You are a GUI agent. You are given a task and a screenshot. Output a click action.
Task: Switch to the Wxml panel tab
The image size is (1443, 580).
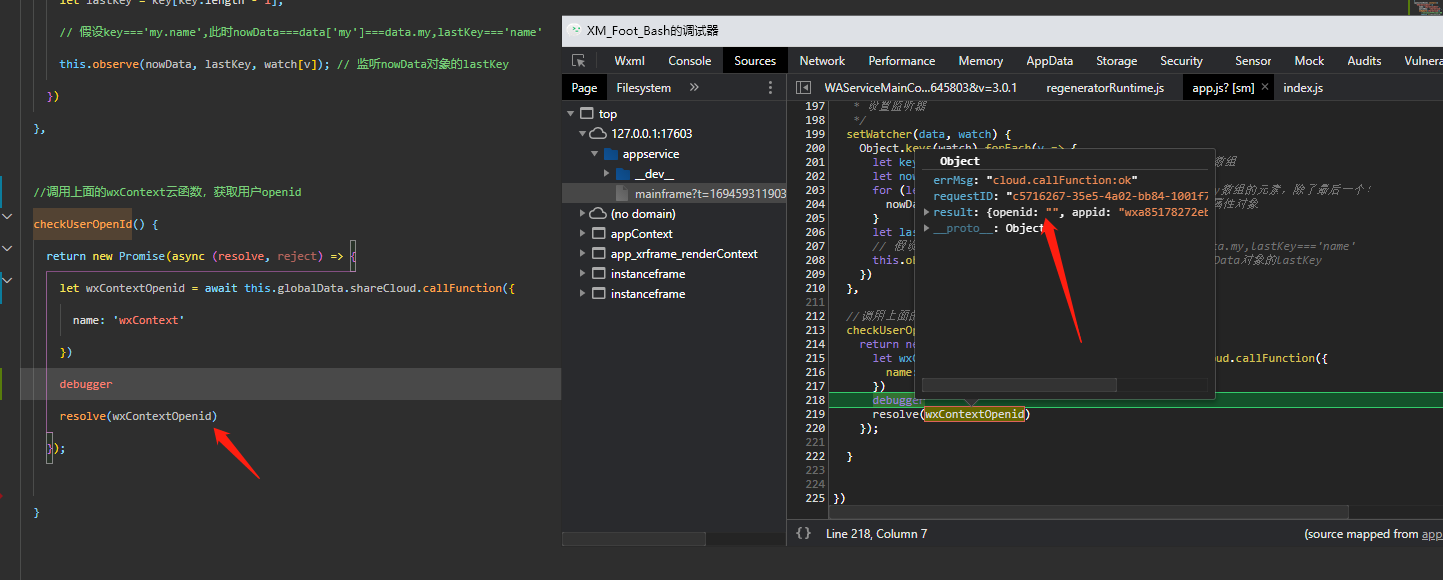tap(630, 61)
